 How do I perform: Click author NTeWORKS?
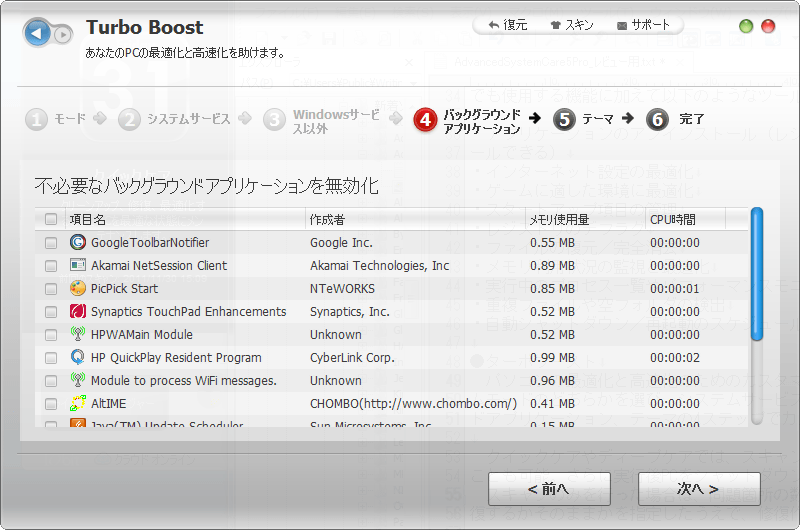pos(342,289)
